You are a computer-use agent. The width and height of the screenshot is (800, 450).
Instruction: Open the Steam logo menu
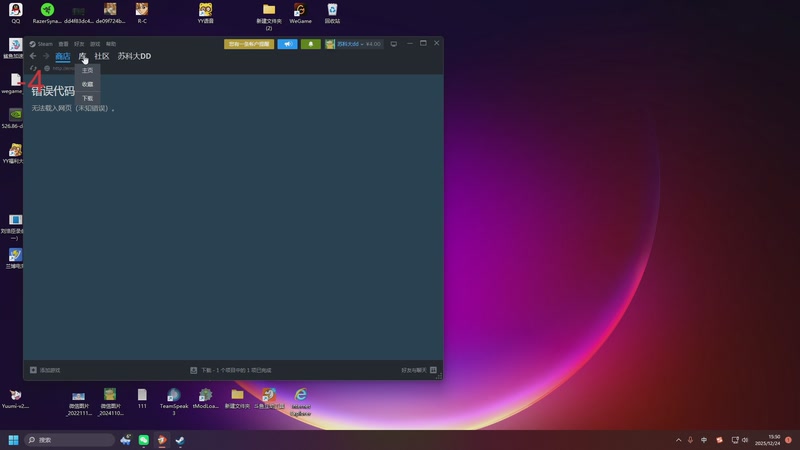pyautogui.click(x=41, y=44)
